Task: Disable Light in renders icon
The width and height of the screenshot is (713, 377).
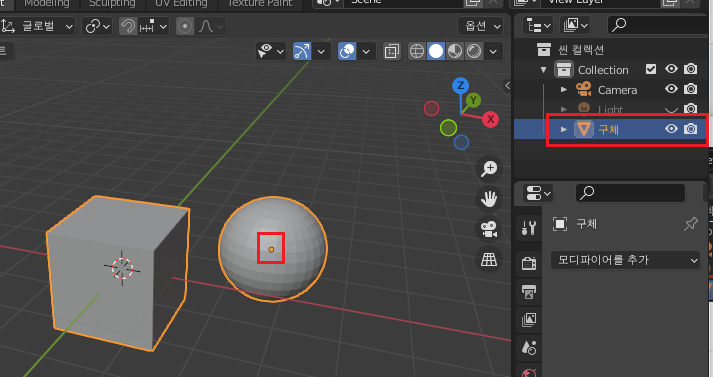Action: click(691, 109)
